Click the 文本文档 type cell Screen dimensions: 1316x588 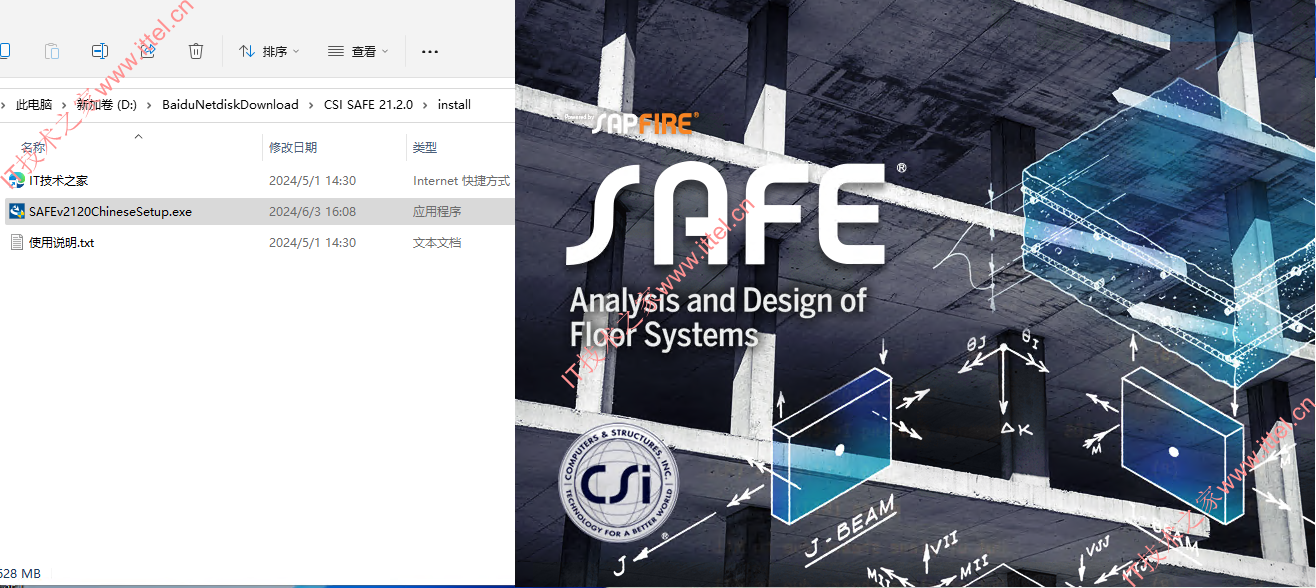click(437, 243)
